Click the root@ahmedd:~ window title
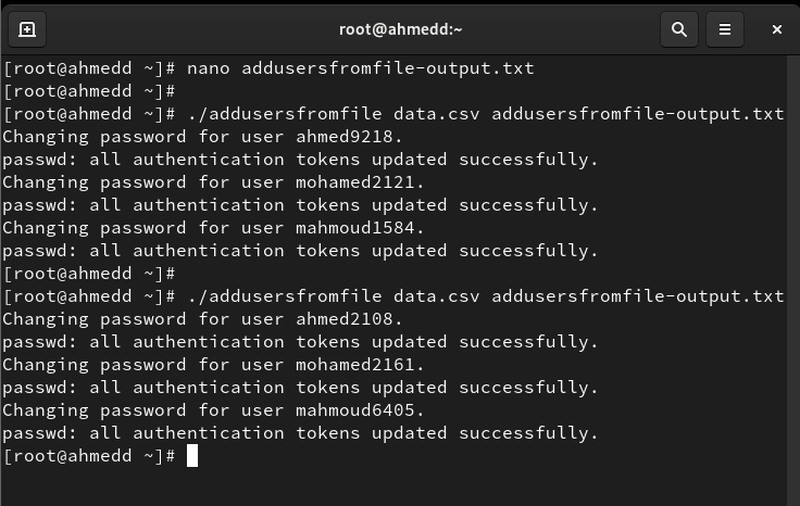Screen dimensions: 800x506 pyautogui.click(x=401, y=30)
